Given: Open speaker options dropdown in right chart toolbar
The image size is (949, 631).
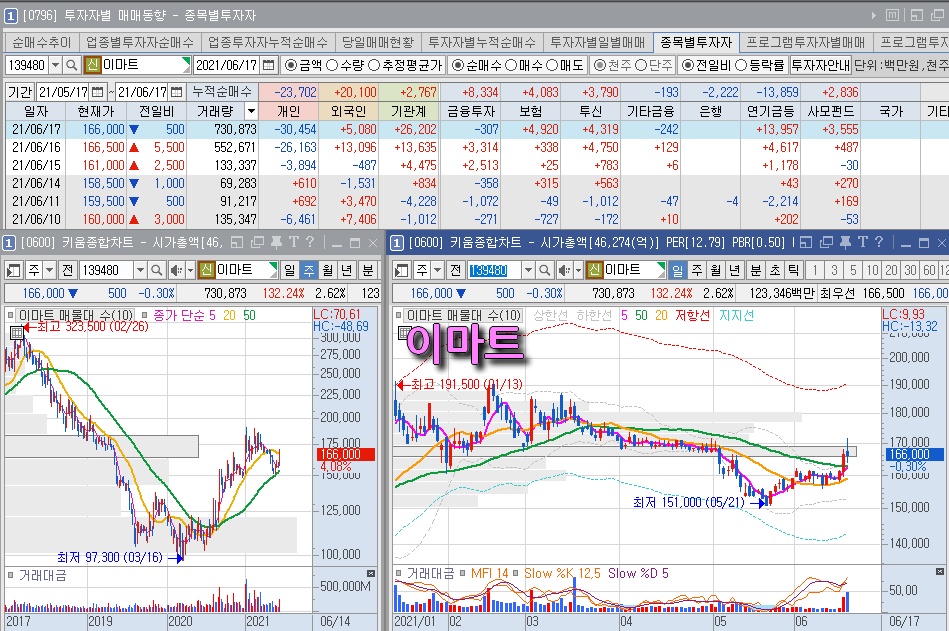Looking at the screenshot, I should [578, 270].
